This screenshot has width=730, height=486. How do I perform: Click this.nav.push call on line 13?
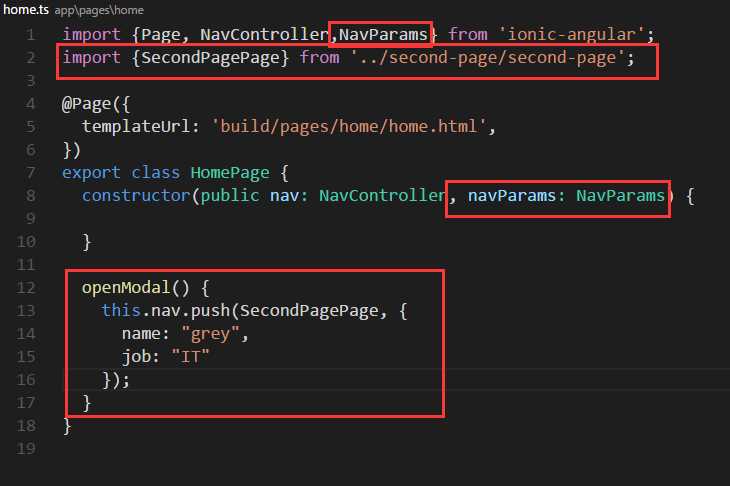(x=166, y=310)
